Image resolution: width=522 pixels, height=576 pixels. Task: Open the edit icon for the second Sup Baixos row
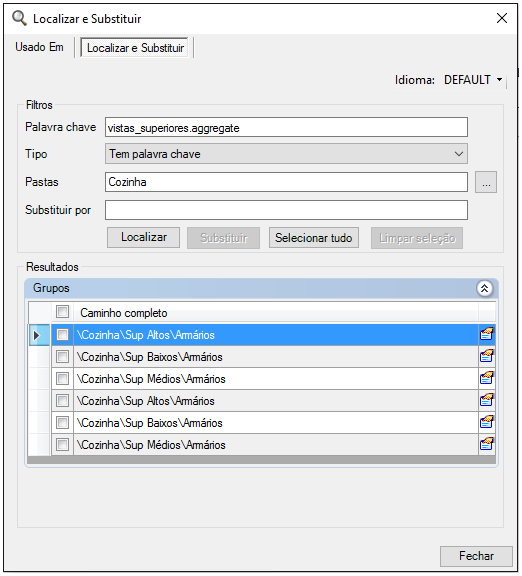pyautogui.click(x=486, y=422)
